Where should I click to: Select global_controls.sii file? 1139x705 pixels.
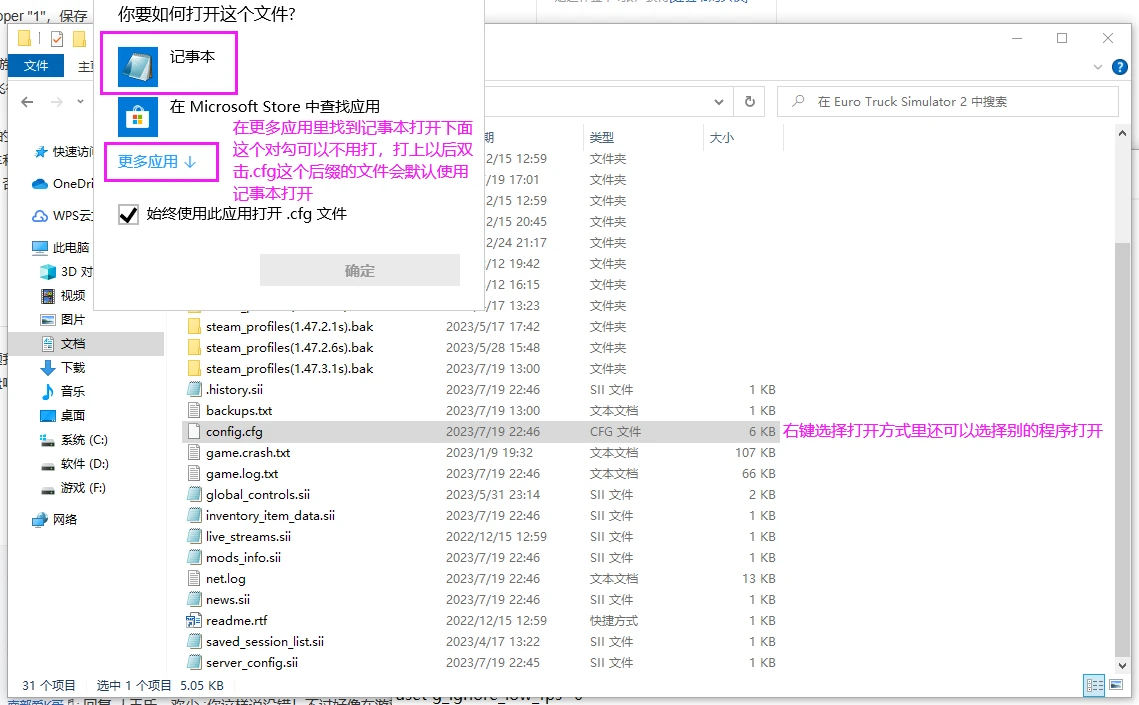257,495
